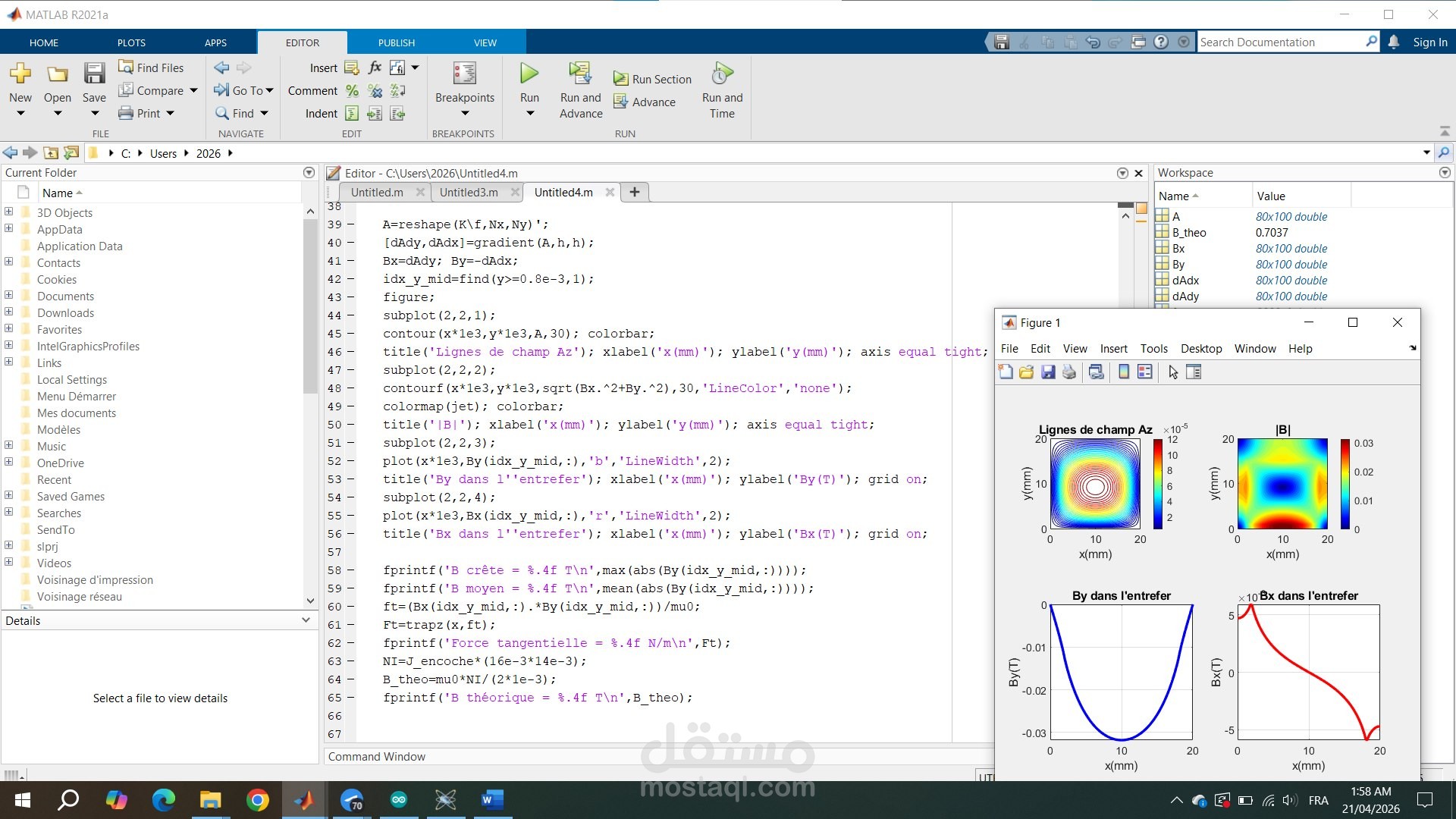Screen dimensions: 1456x819
Task: Click the Run Section button
Action: coord(653,79)
